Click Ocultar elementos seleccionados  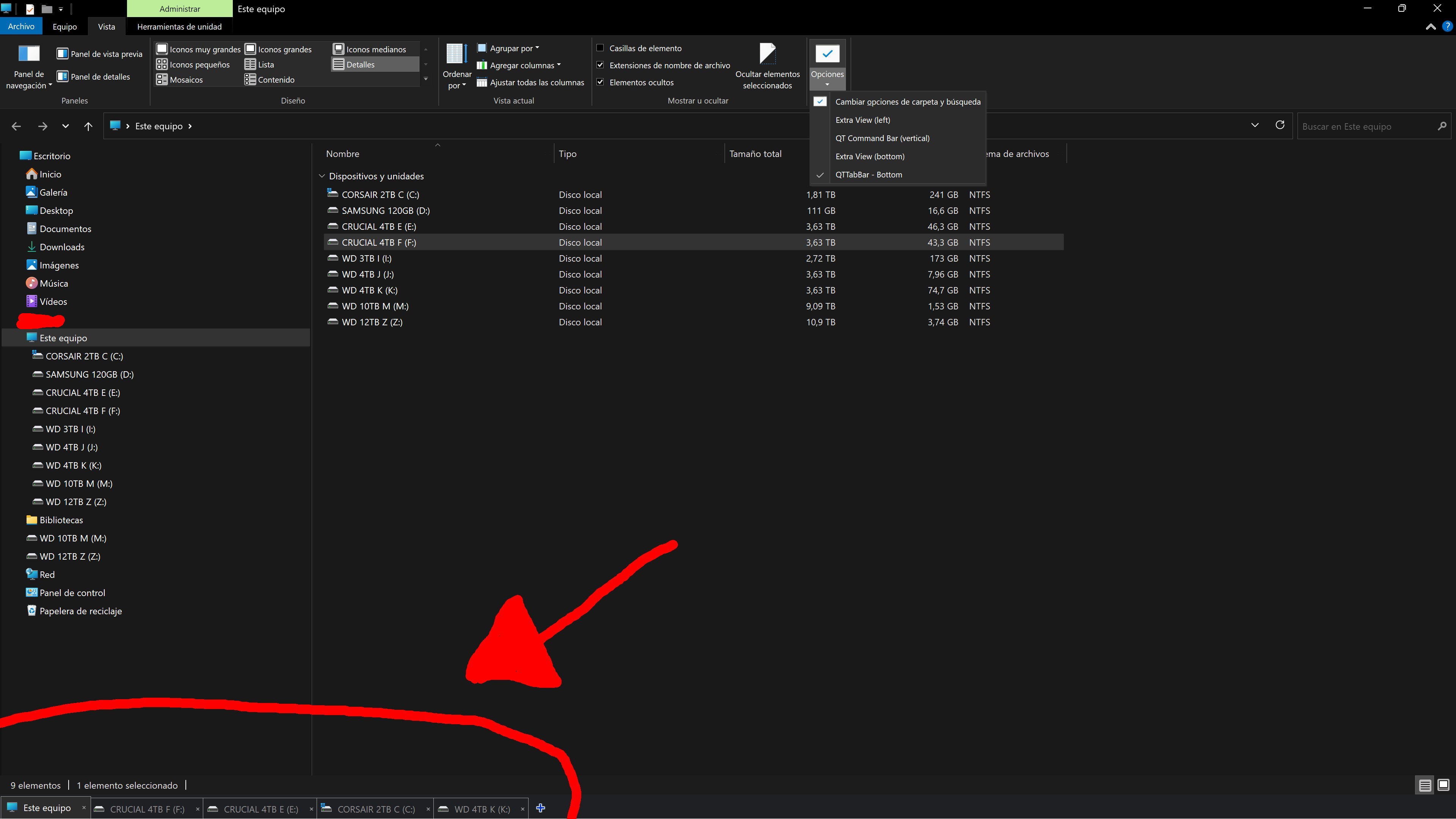767,66
